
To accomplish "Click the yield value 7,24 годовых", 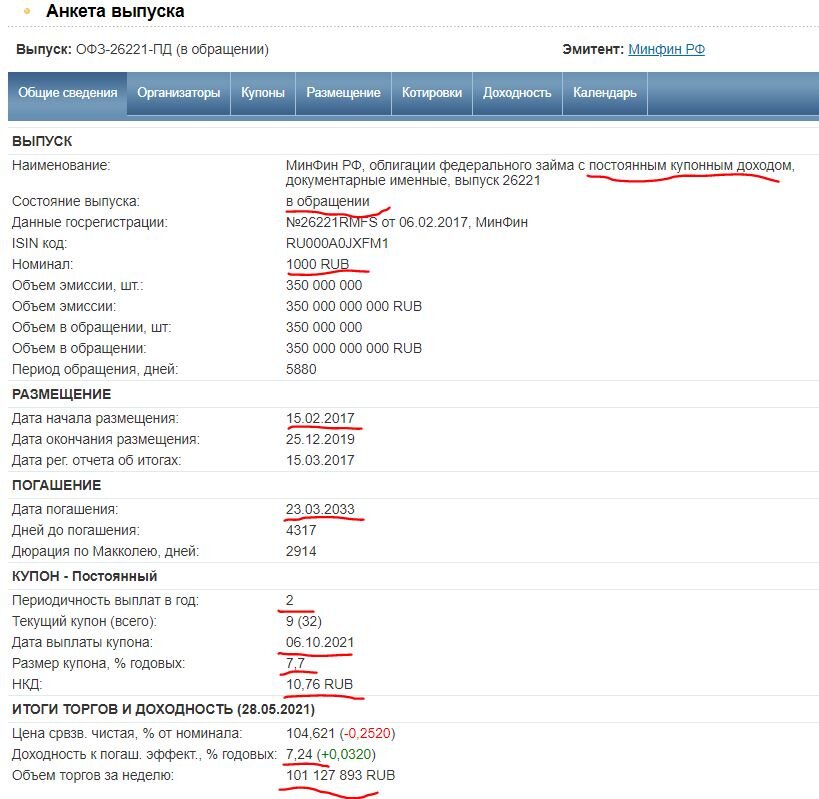I will [297, 752].
